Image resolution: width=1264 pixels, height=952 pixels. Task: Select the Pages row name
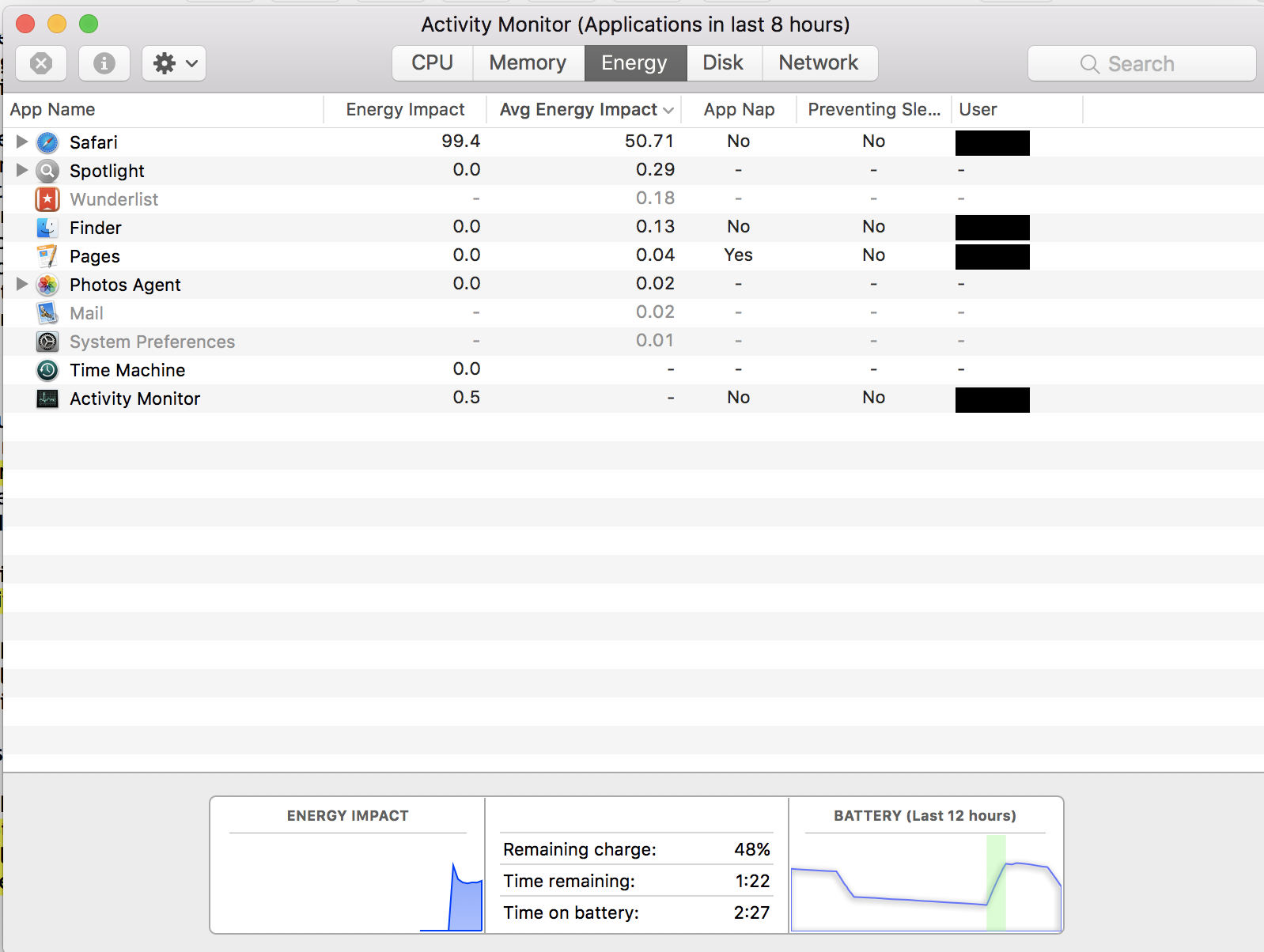point(95,256)
